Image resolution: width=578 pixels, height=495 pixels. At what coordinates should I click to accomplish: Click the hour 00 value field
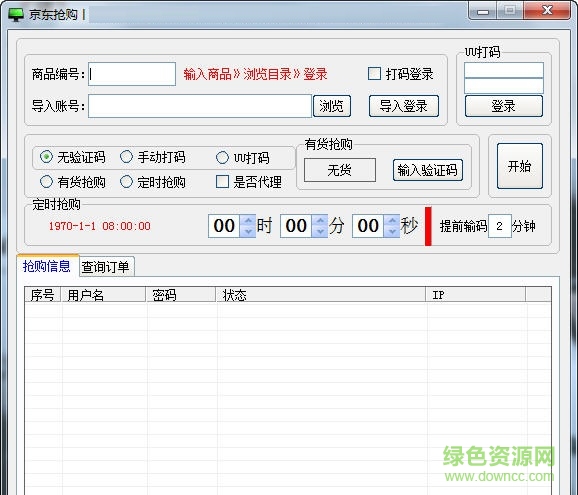(224, 226)
